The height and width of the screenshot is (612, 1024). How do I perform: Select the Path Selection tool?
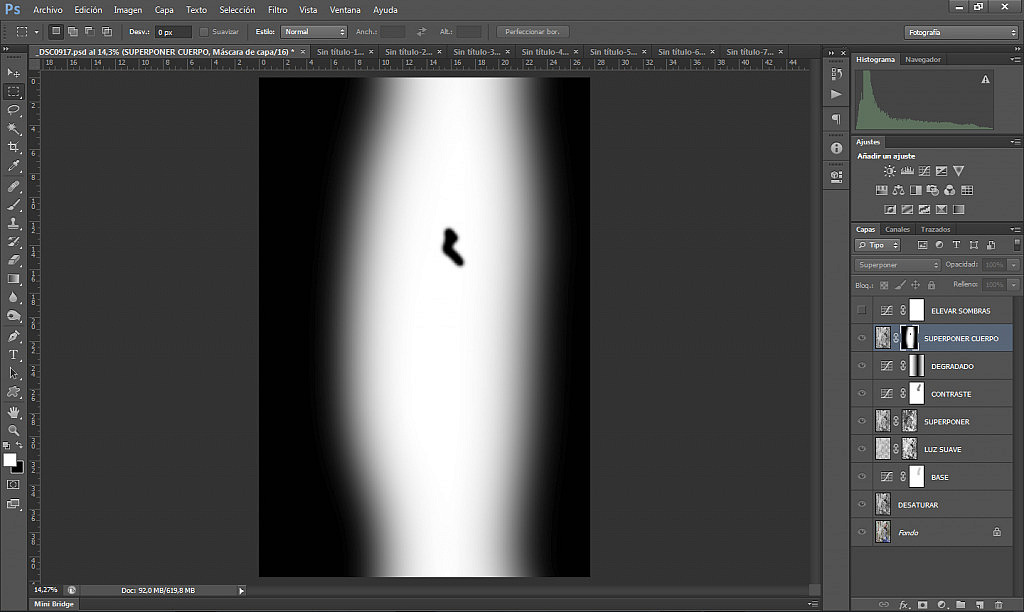coord(14,374)
